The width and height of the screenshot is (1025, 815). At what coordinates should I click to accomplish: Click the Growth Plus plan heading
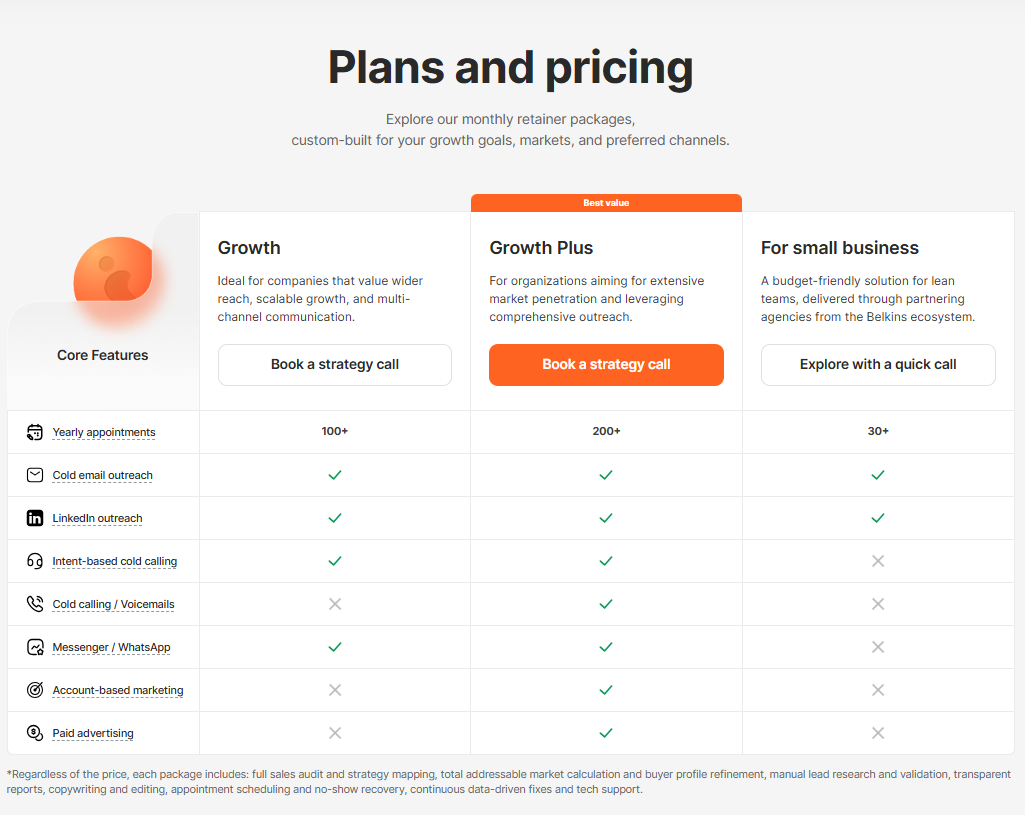coord(541,248)
